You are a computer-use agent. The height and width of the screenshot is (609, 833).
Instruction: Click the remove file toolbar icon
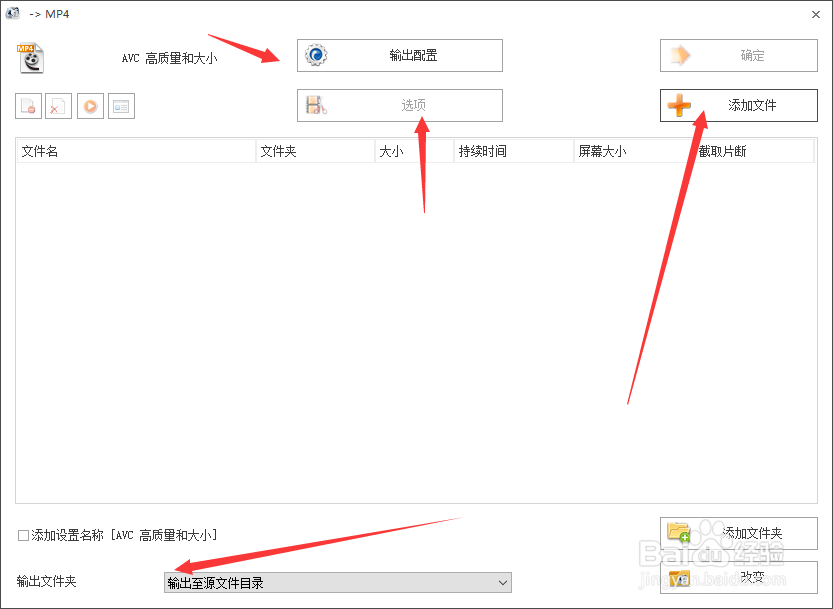(28, 106)
